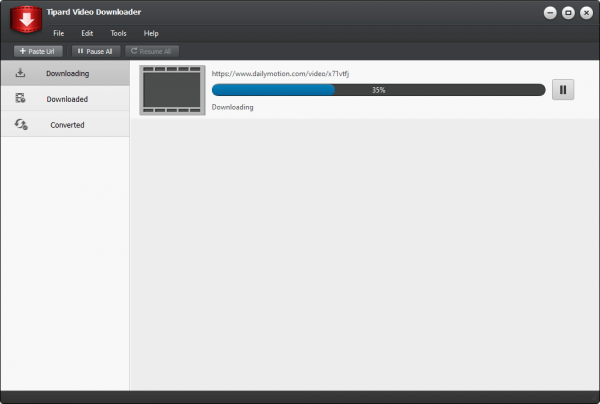
Task: Open the File menu
Action: [x=59, y=33]
